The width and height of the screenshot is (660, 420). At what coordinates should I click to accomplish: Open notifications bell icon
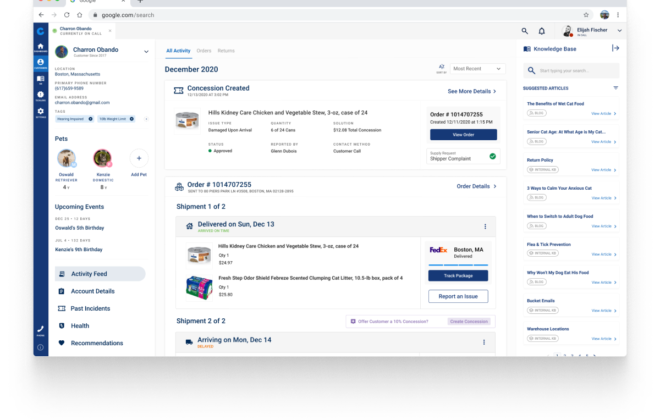[x=542, y=31]
